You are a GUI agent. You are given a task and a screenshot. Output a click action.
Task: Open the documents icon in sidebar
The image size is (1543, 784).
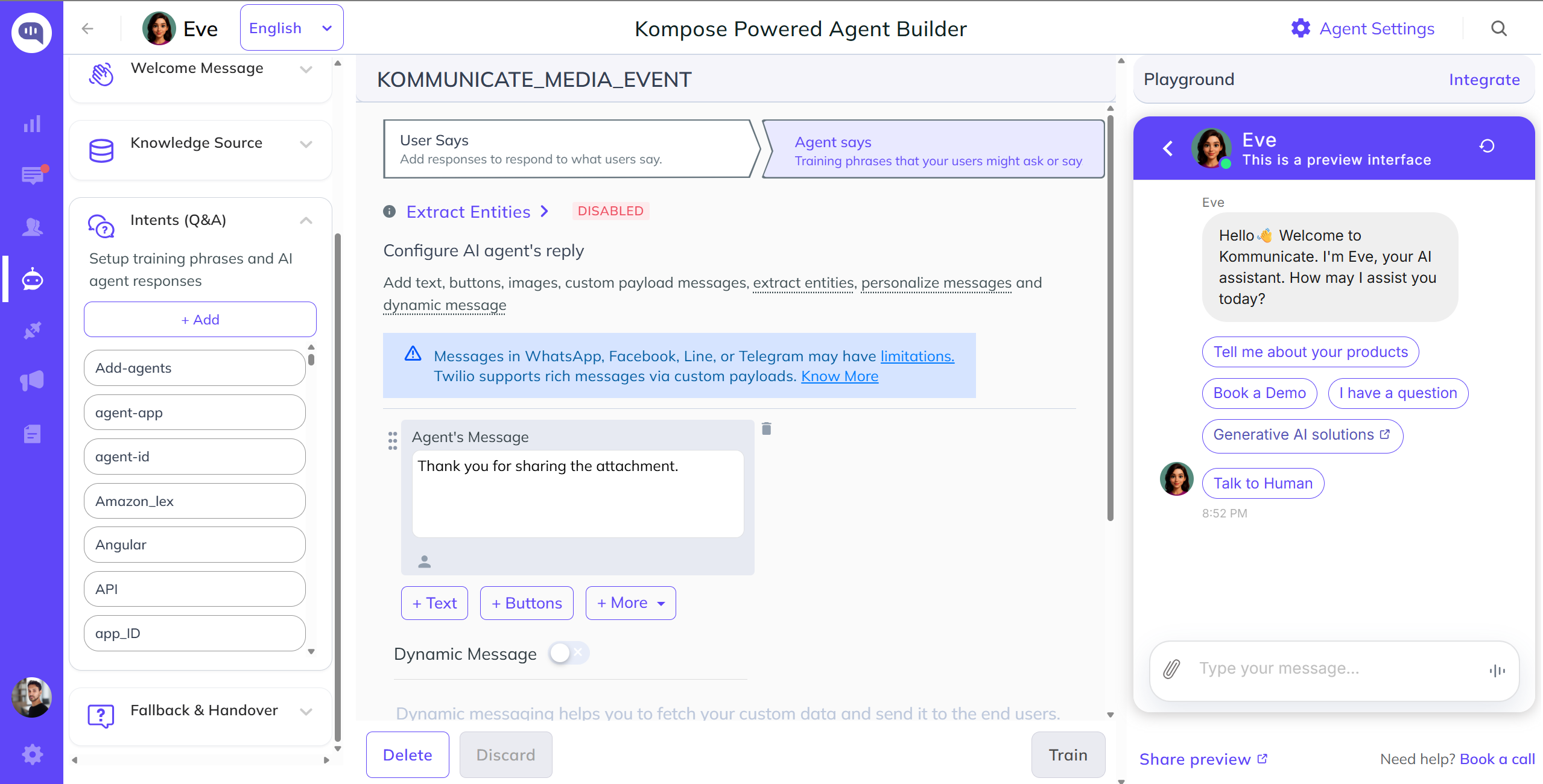tap(33, 434)
